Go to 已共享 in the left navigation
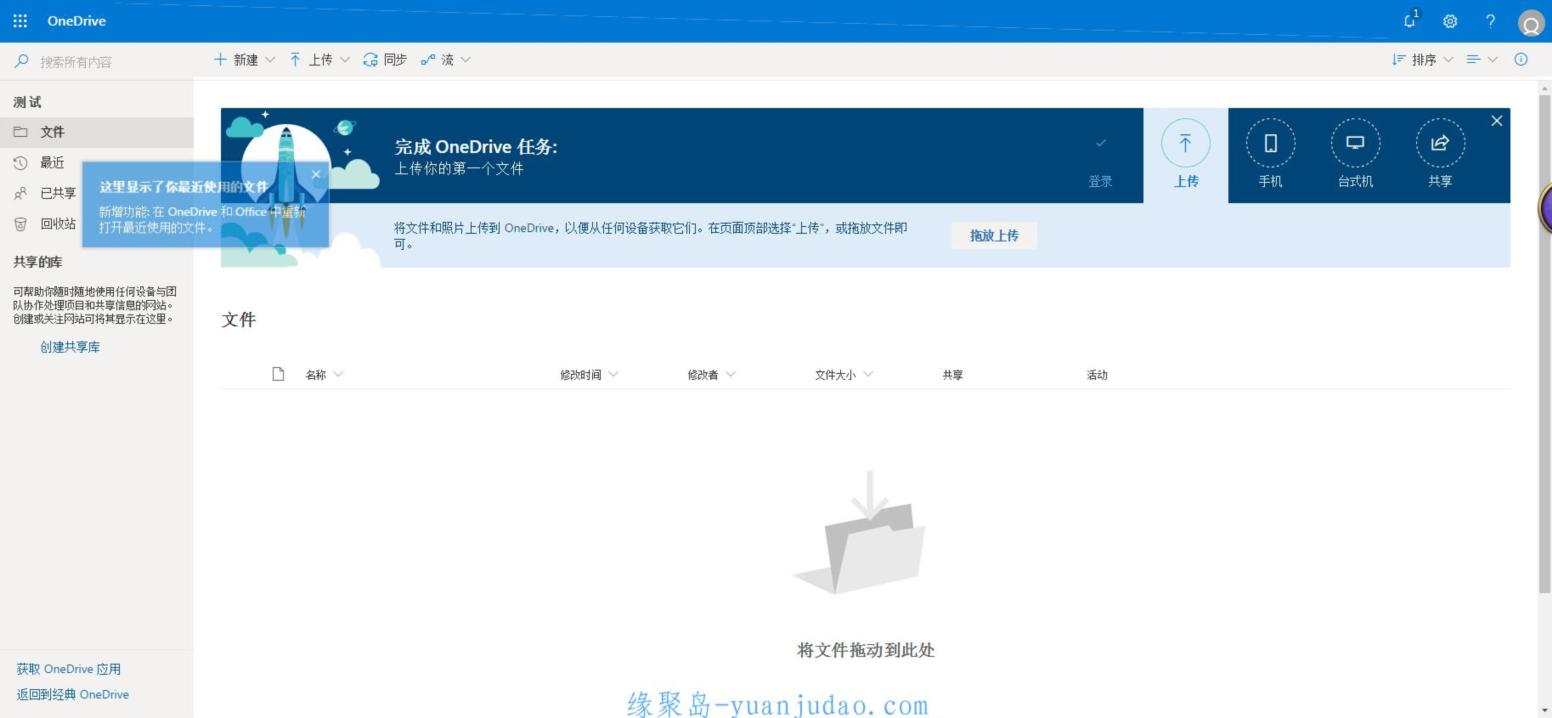This screenshot has height=718, width=1552. (58, 194)
